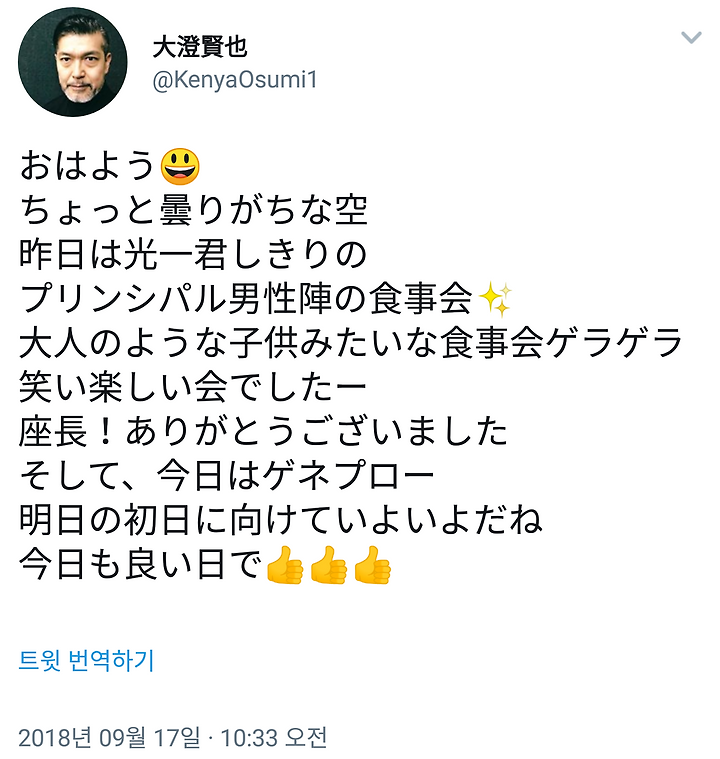Click the line starting 大人のような子供みたいな
This screenshot has height=759, width=720.
(x=351, y=343)
